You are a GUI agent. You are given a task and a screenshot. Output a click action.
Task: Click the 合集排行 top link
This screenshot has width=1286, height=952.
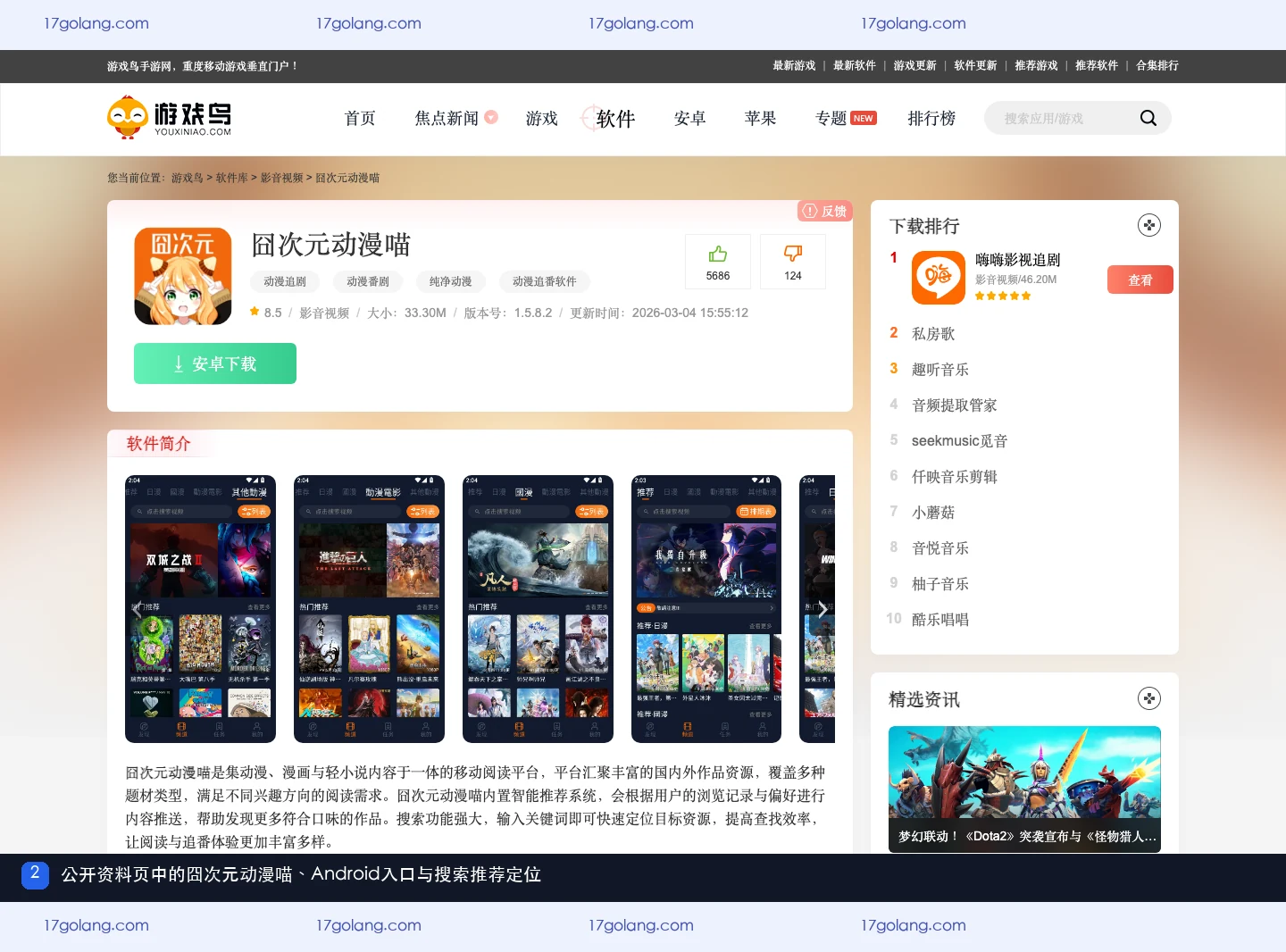[x=1157, y=65]
